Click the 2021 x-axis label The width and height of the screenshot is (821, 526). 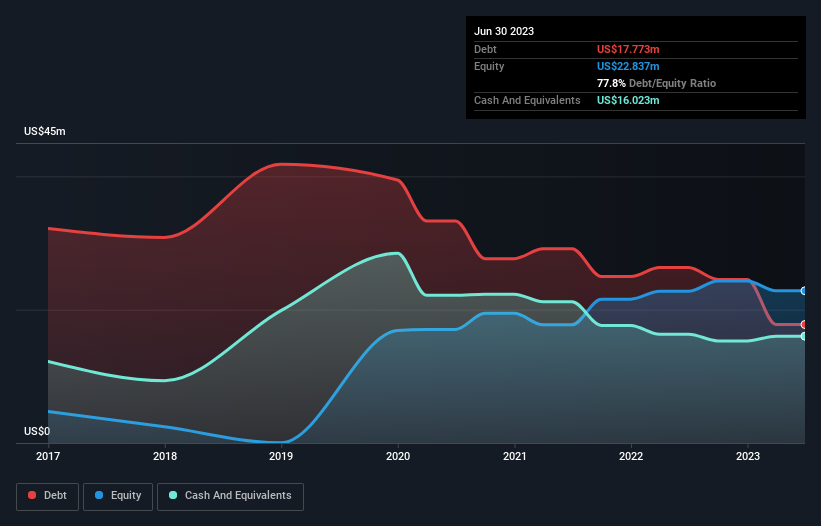tap(515, 456)
